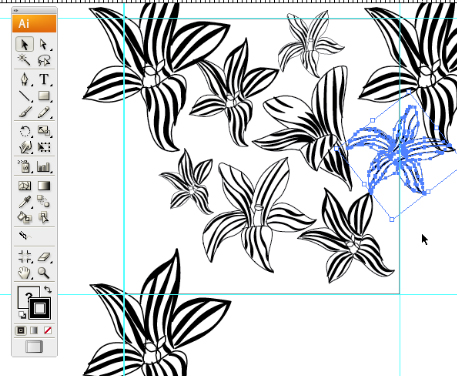Select the Pen tool
Screen dimensions: 457x376
tap(24, 80)
